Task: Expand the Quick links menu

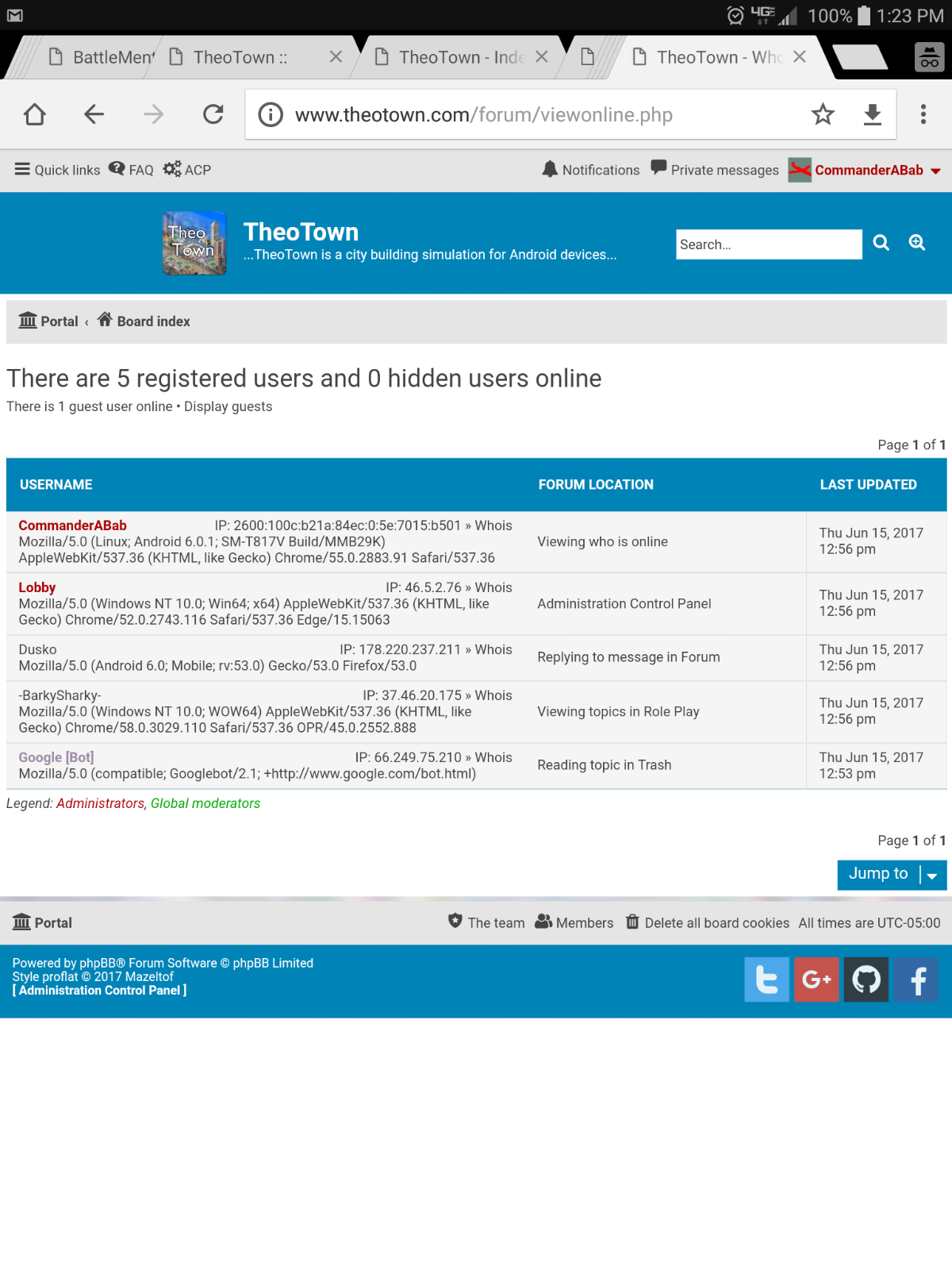Action: 57,170
